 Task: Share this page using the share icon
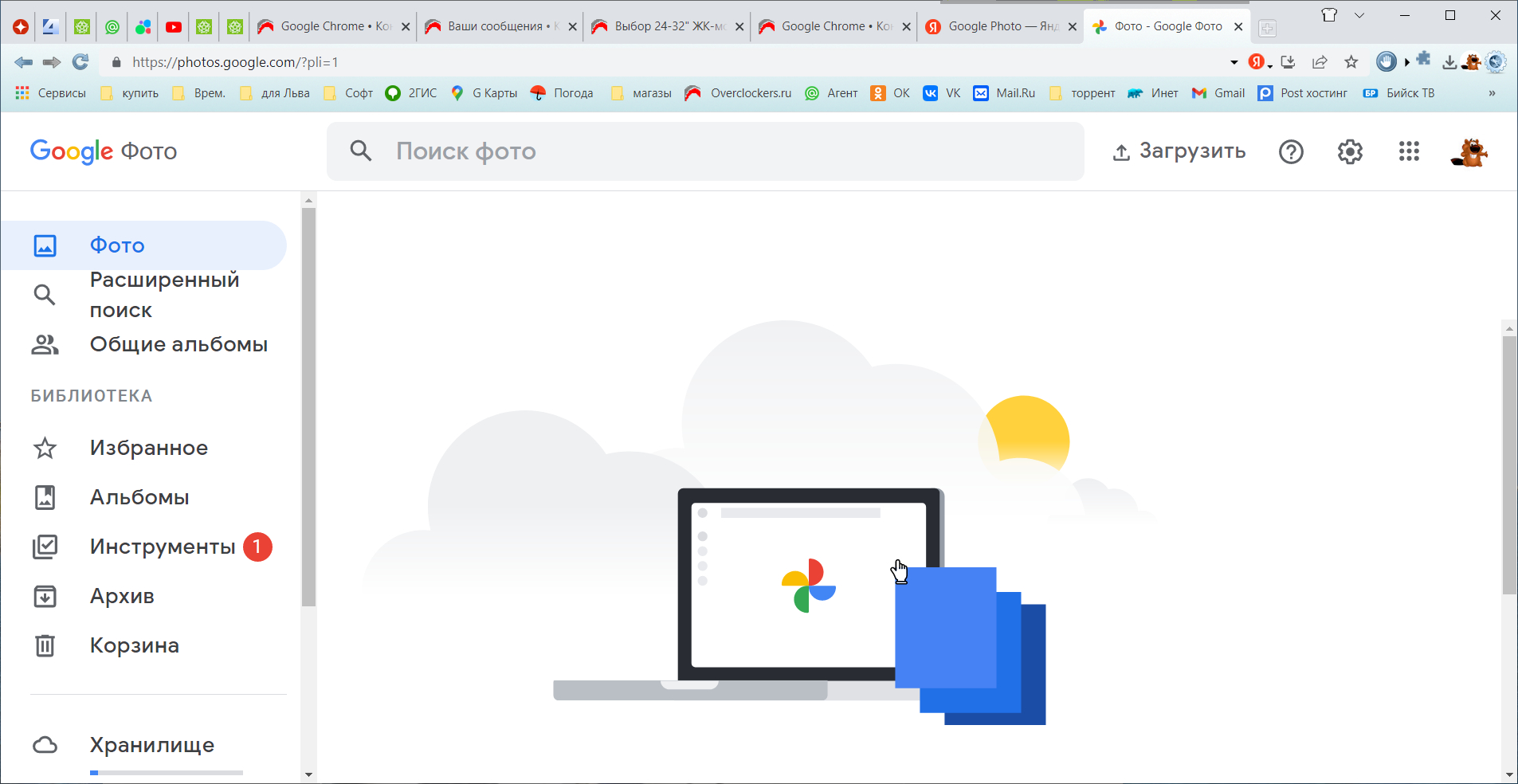[x=1320, y=62]
